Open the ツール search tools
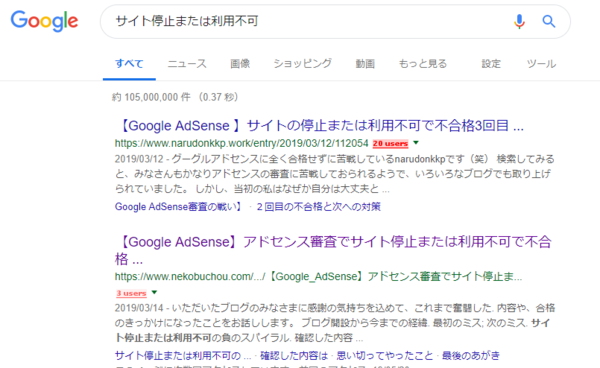The width and height of the screenshot is (600, 368). (x=541, y=64)
